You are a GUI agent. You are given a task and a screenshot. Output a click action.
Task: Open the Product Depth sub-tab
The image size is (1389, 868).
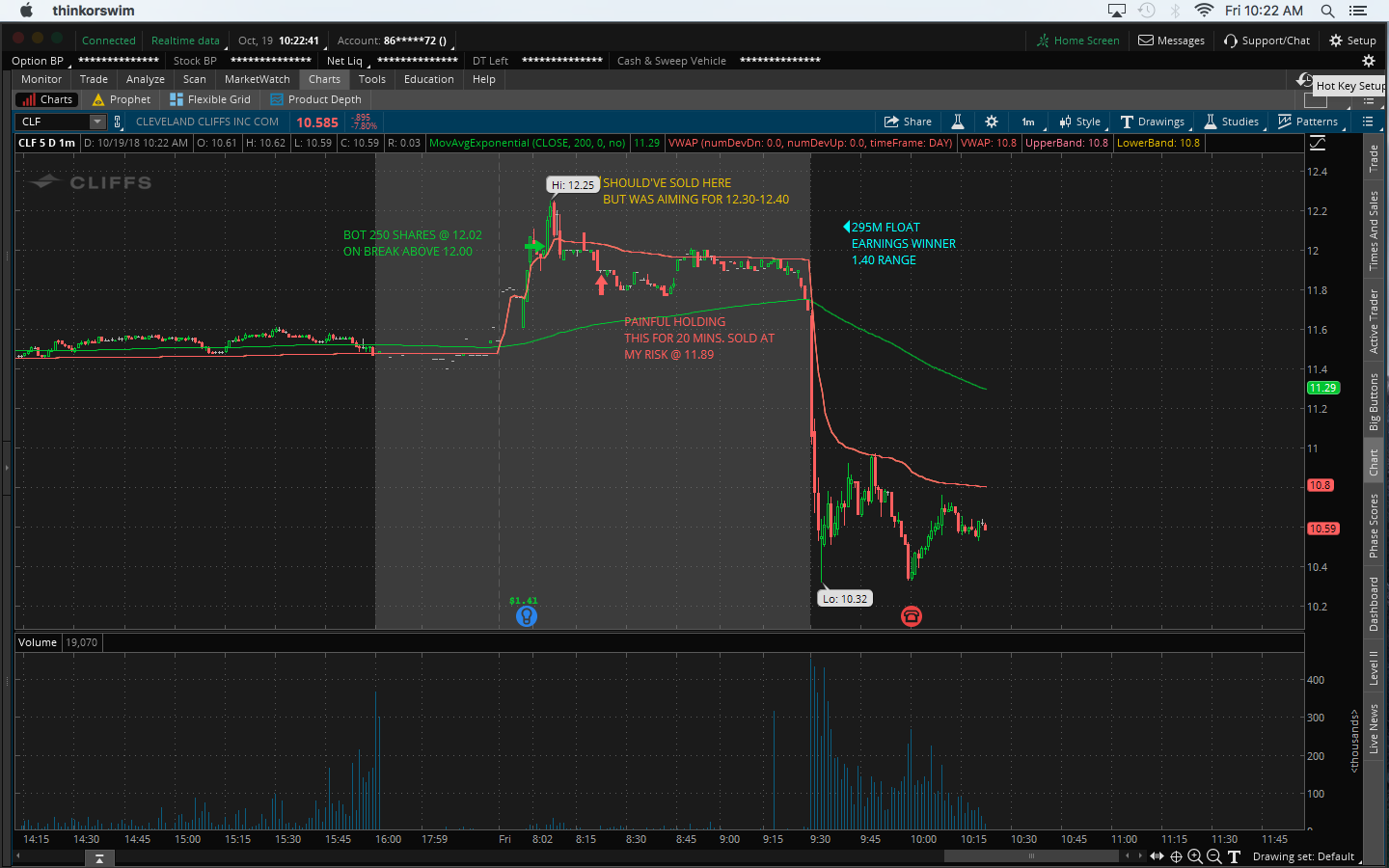point(316,99)
